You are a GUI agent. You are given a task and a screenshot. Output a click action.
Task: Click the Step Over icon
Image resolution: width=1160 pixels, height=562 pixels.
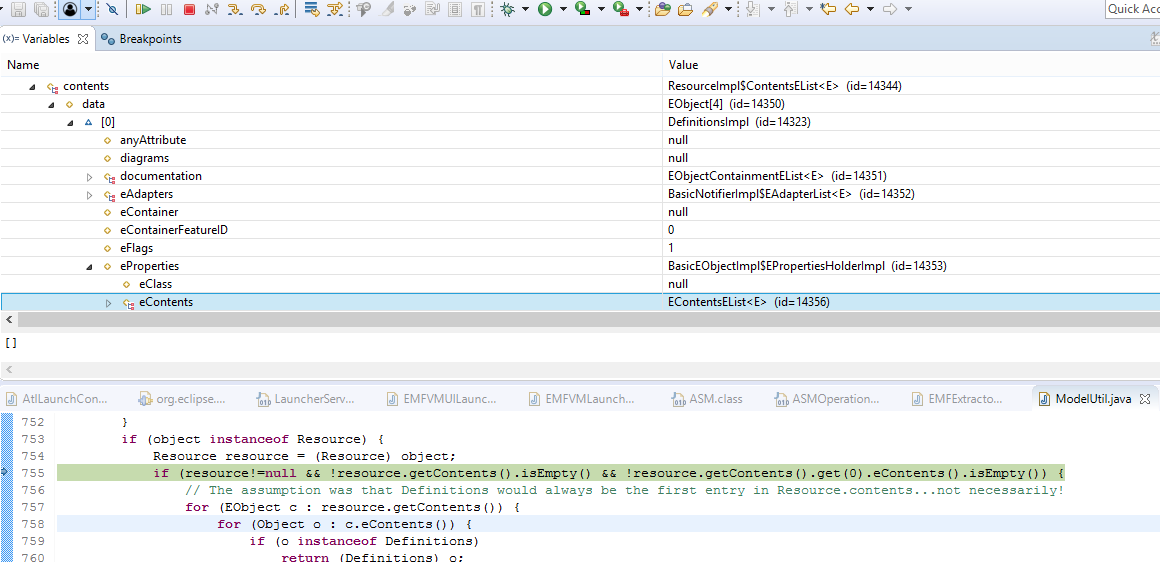pyautogui.click(x=258, y=9)
